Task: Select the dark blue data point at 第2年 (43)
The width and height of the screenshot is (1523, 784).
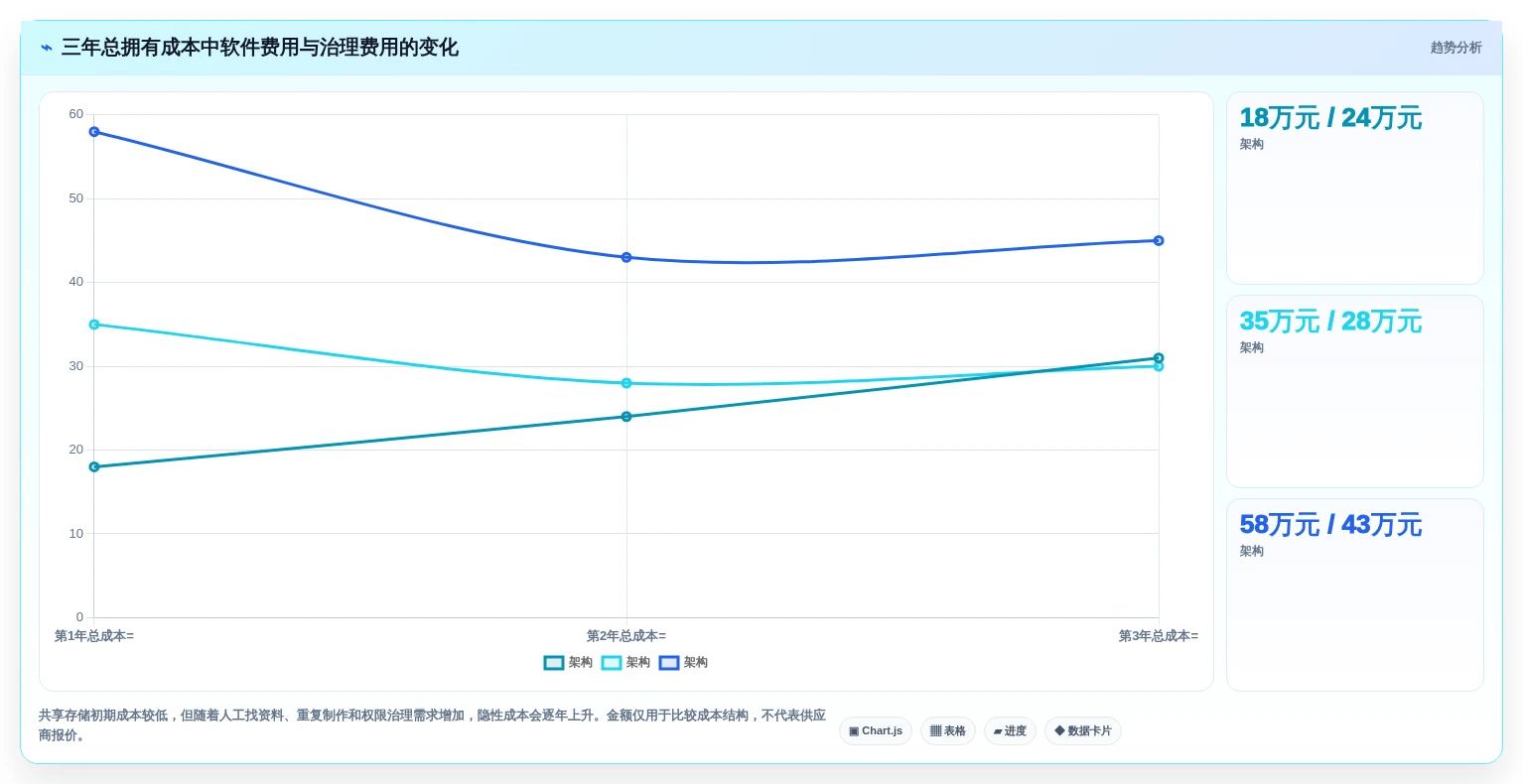Action: click(626, 257)
